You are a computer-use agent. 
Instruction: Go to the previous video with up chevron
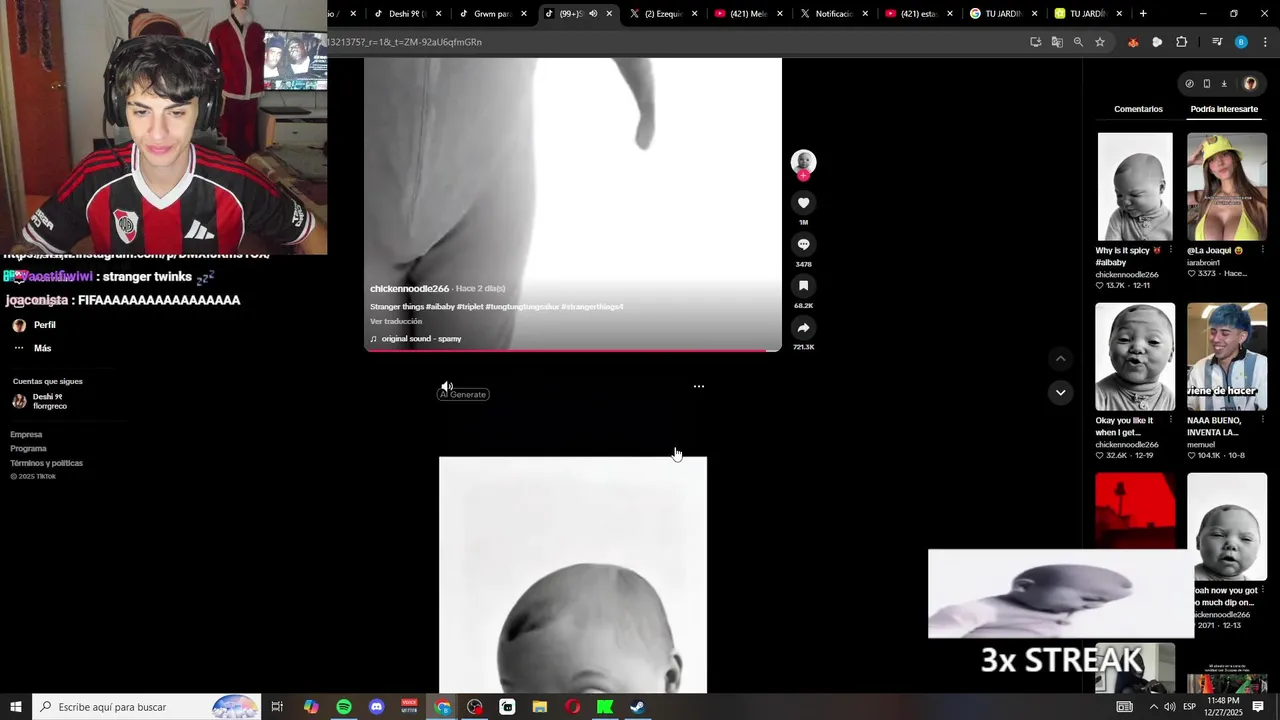tap(1061, 359)
